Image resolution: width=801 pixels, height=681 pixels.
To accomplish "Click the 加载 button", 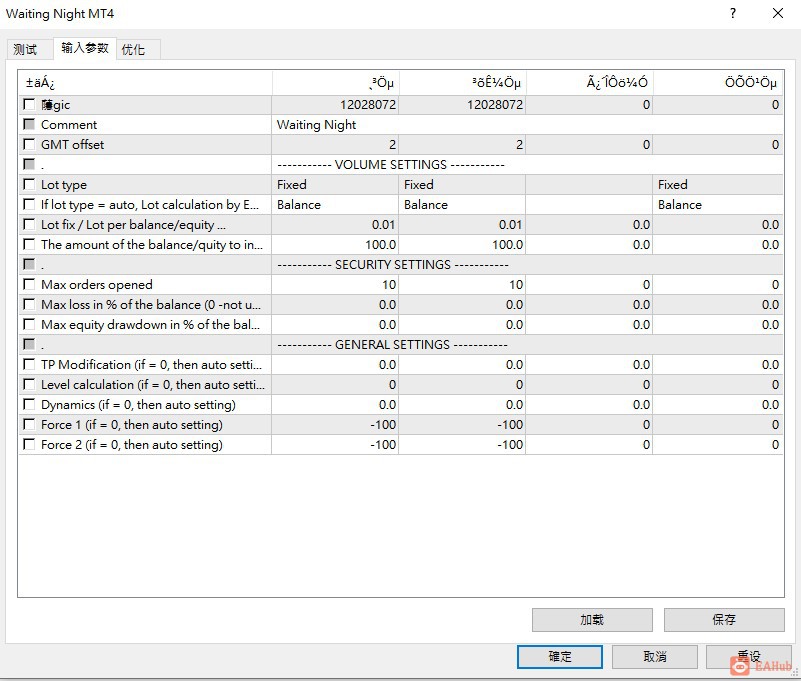I will point(592,619).
